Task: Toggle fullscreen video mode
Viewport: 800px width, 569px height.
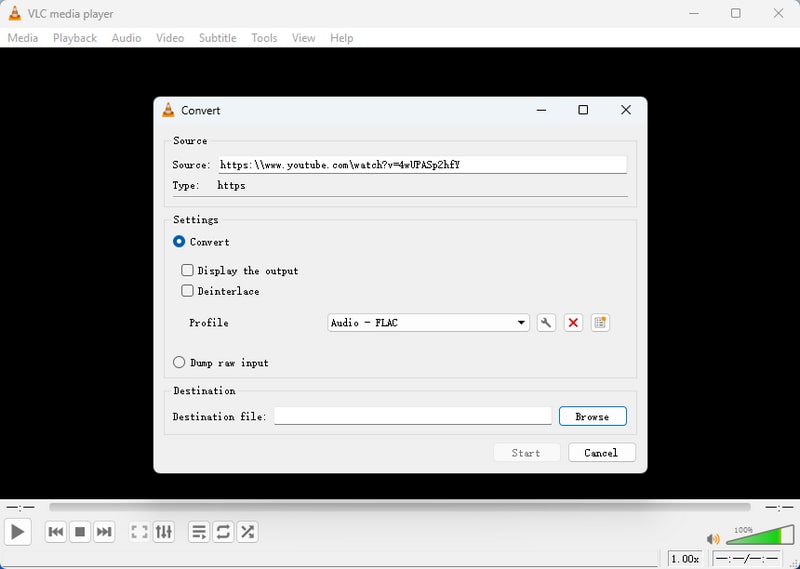Action: pyautogui.click(x=139, y=532)
